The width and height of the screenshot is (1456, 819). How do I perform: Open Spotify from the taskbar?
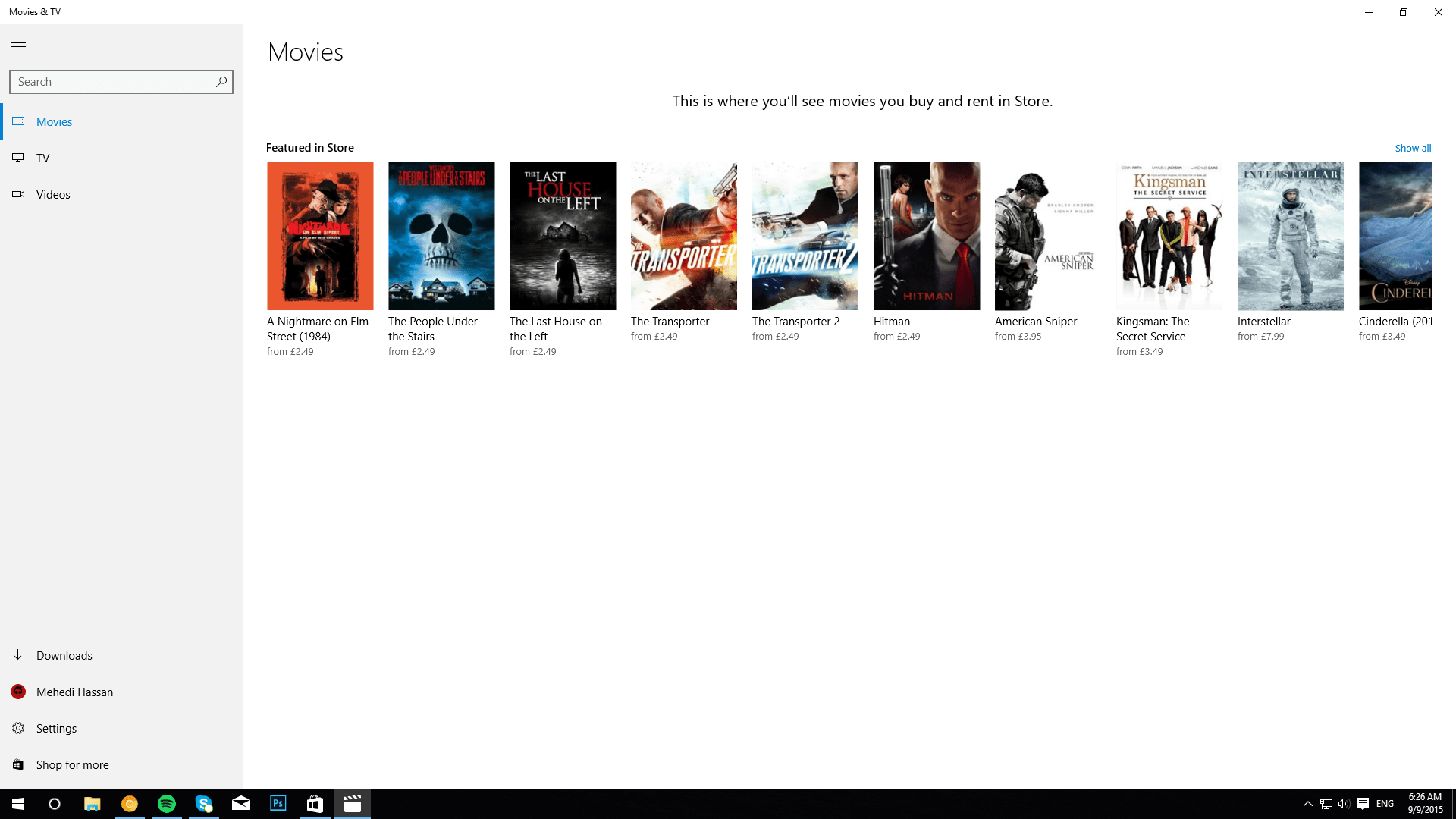click(166, 803)
